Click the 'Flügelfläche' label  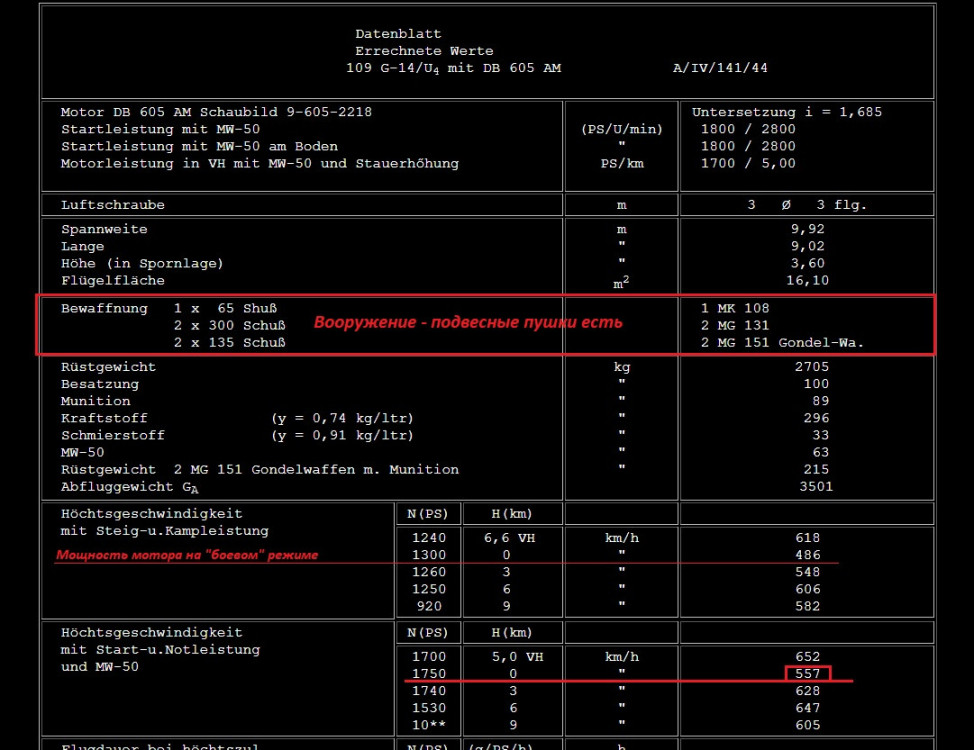tap(112, 281)
